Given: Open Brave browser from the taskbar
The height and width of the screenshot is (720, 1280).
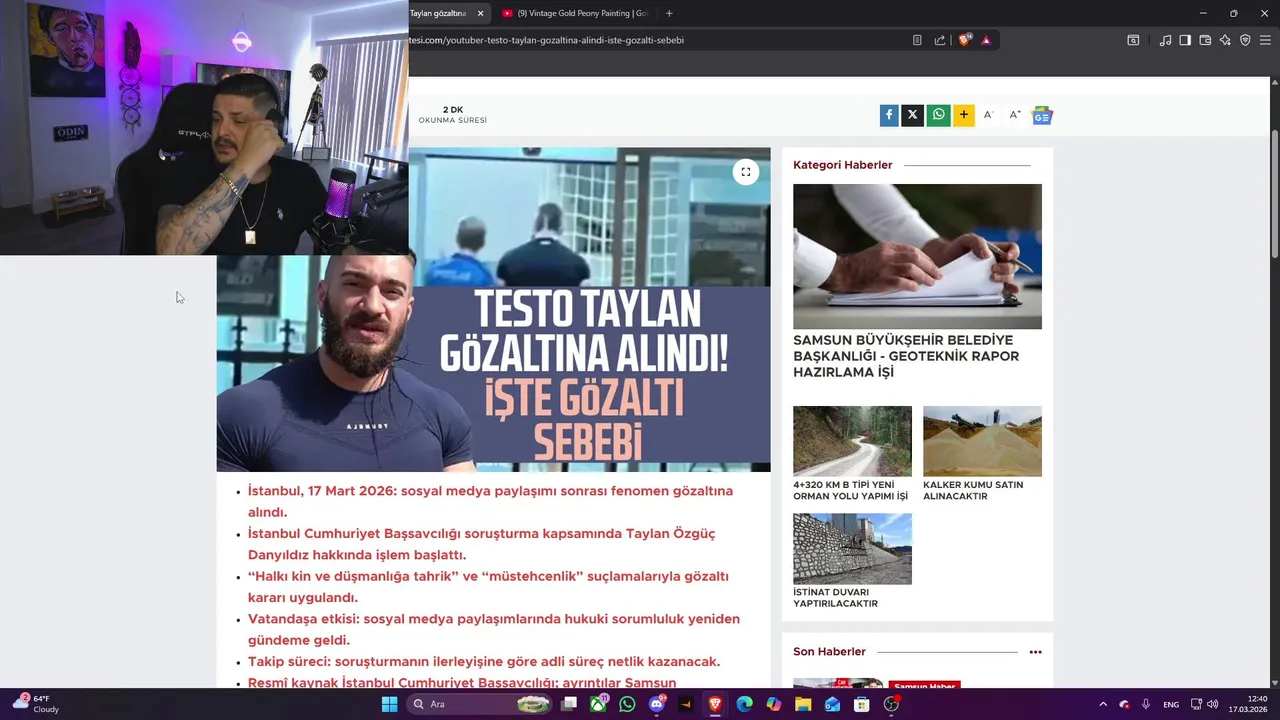Looking at the screenshot, I should (x=715, y=704).
